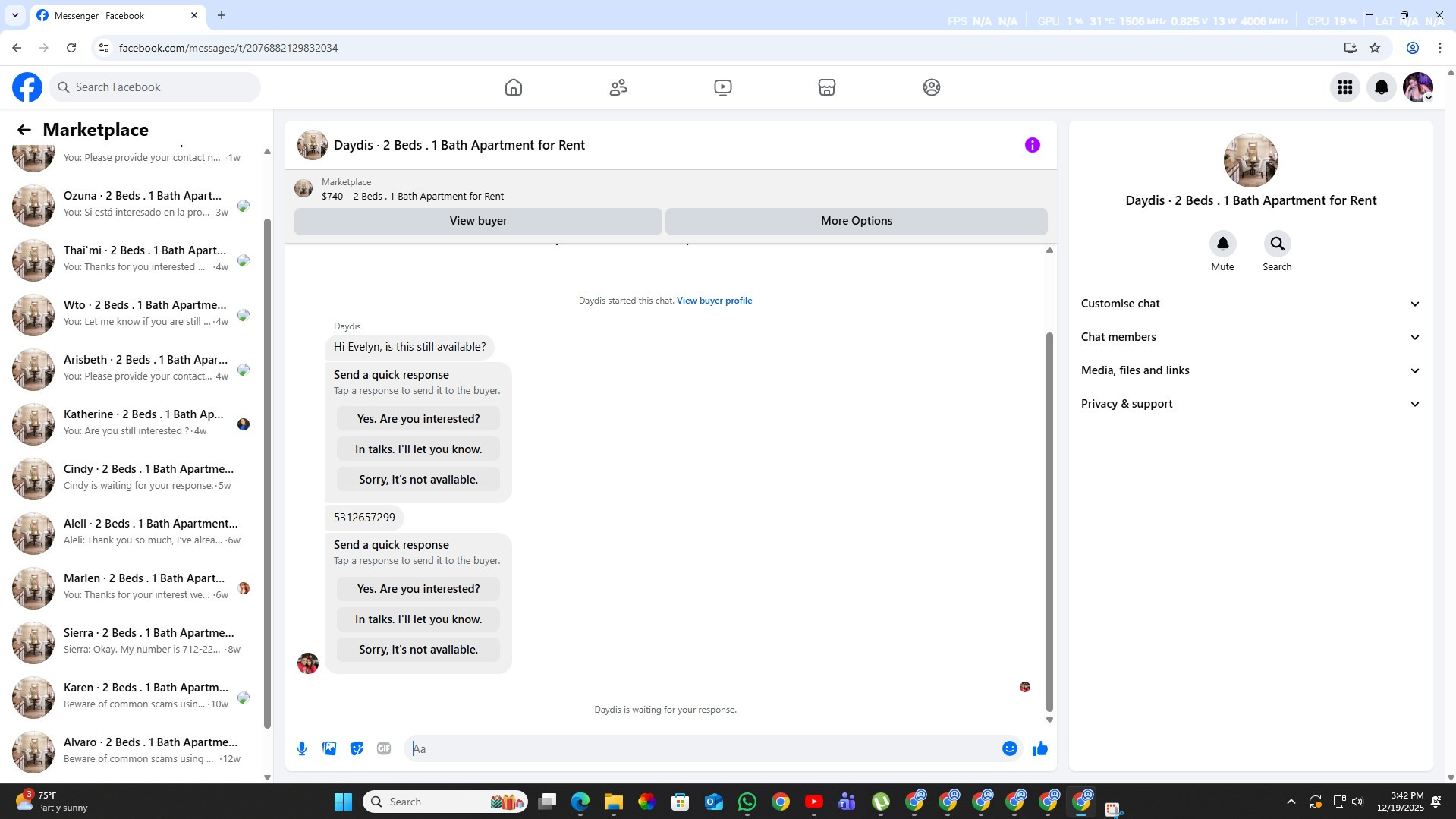The image size is (1456, 819).
Task: Open Ozuna apartment conversation
Action: [134, 206]
